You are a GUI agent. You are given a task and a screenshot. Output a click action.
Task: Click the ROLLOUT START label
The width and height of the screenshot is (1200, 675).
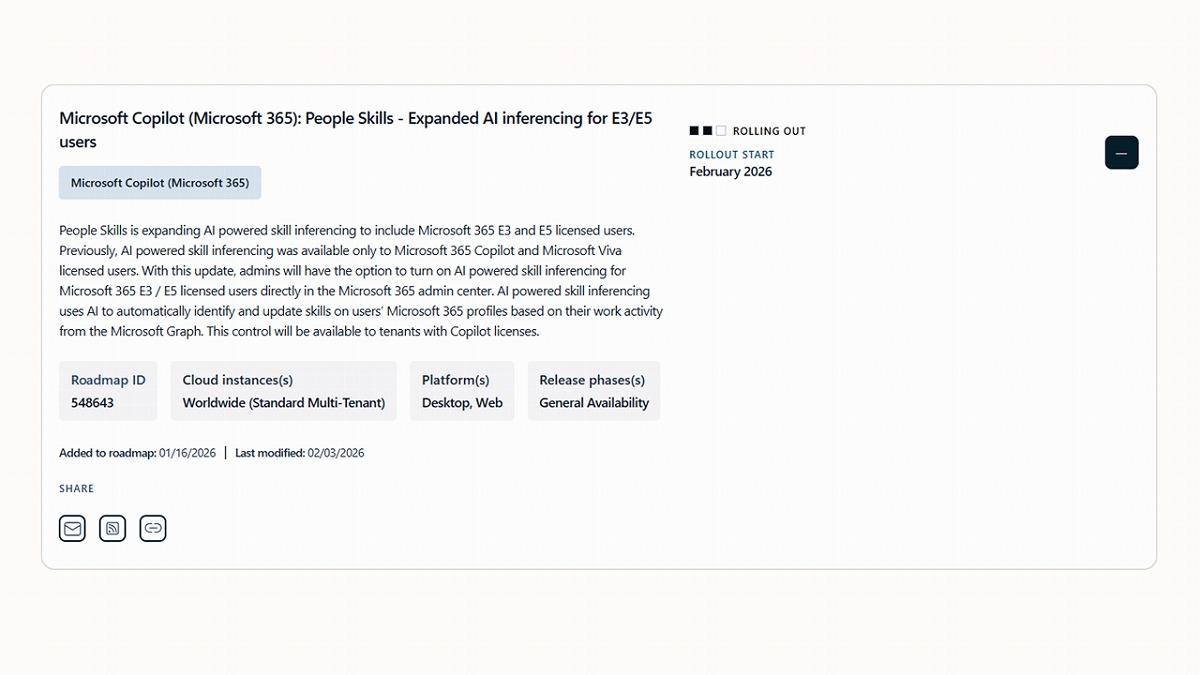(732, 155)
